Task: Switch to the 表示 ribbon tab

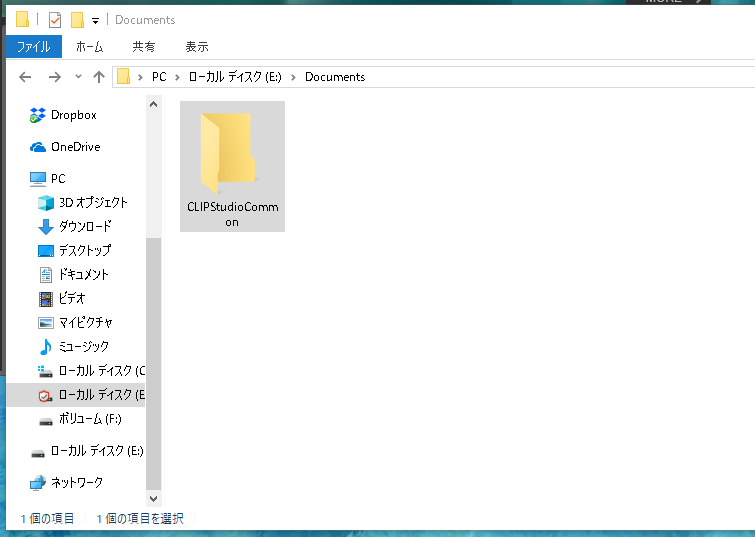Action: click(196, 46)
